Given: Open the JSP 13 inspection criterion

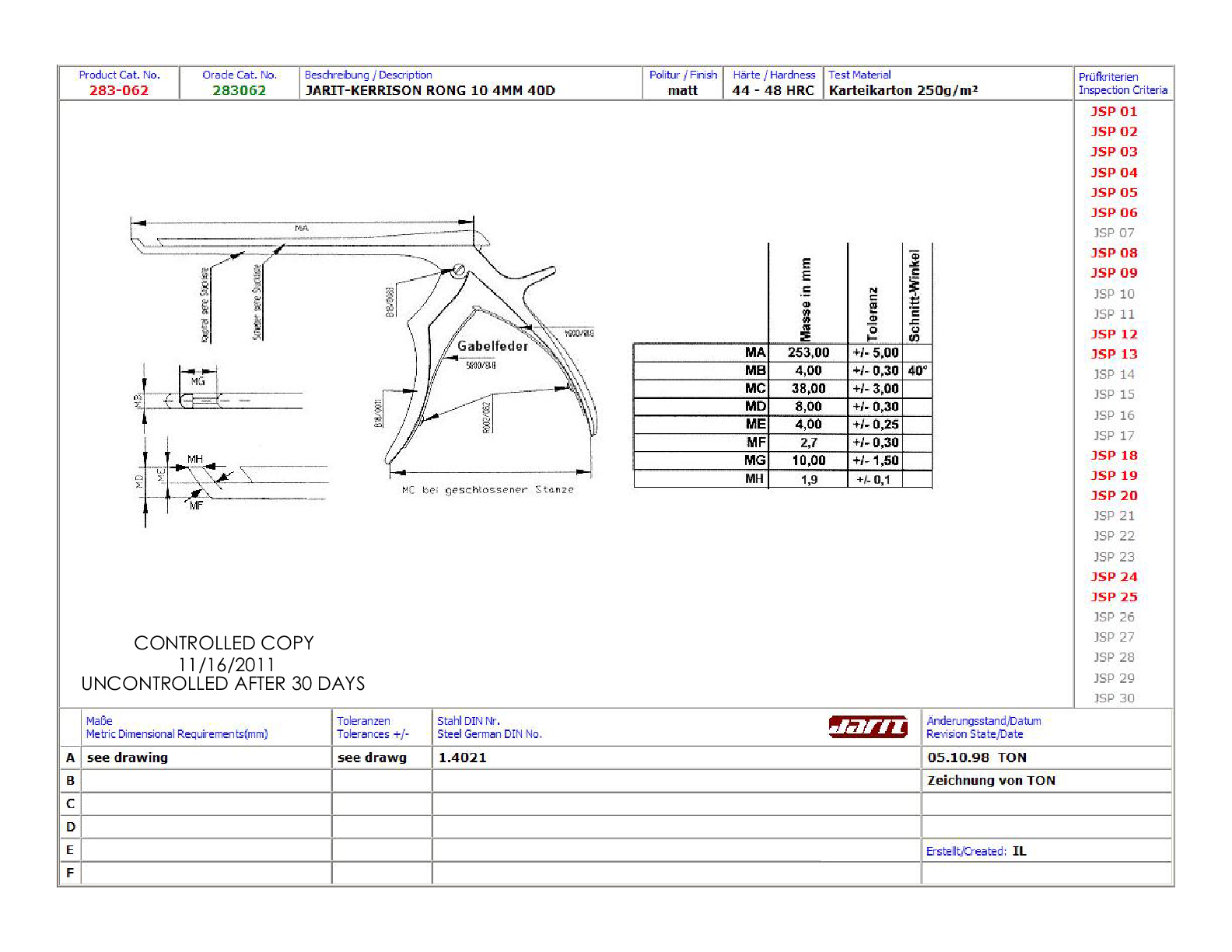Looking at the screenshot, I should coord(1114,354).
